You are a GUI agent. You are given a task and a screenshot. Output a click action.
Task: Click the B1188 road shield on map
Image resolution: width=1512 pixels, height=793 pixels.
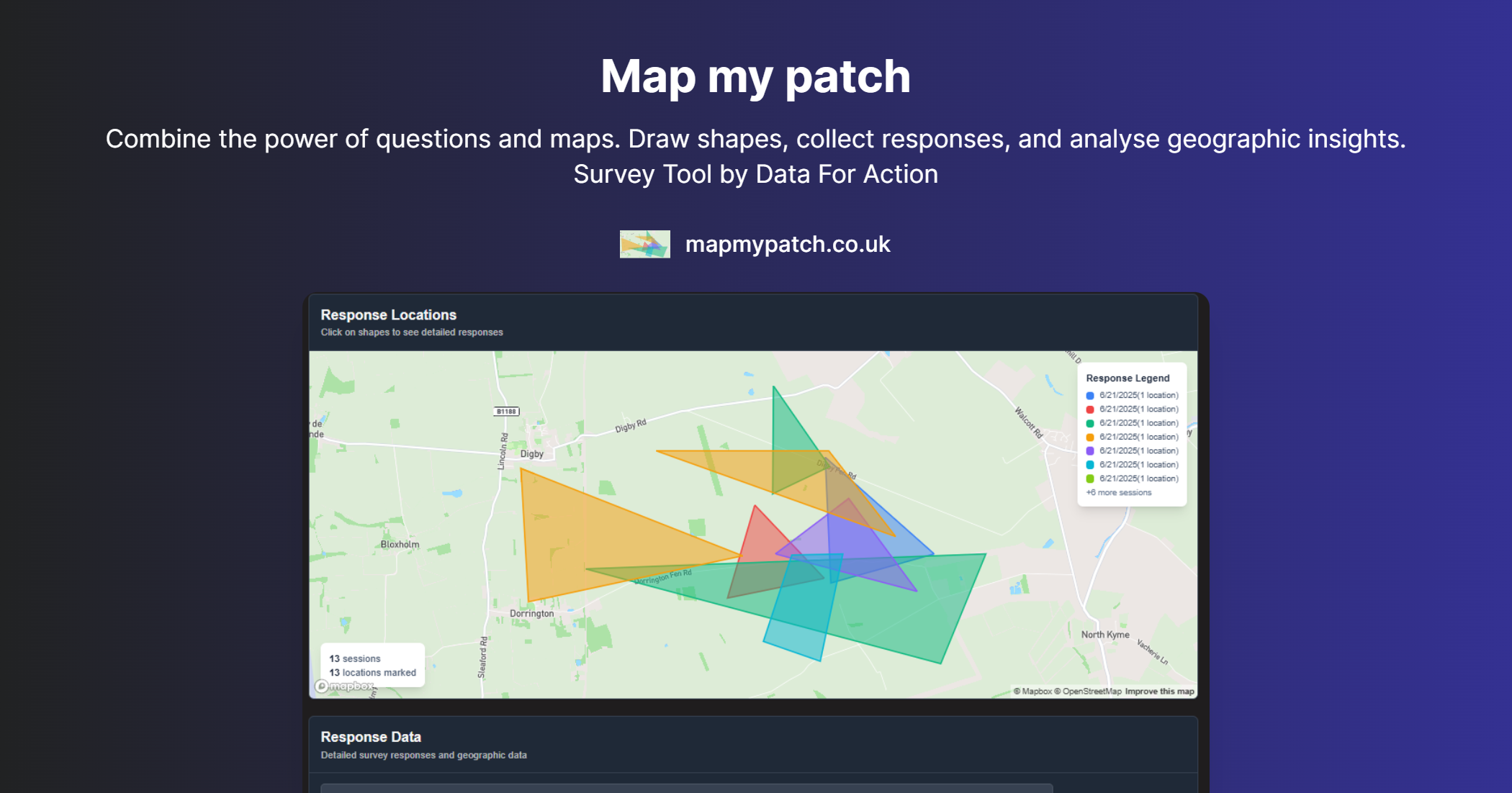507,412
